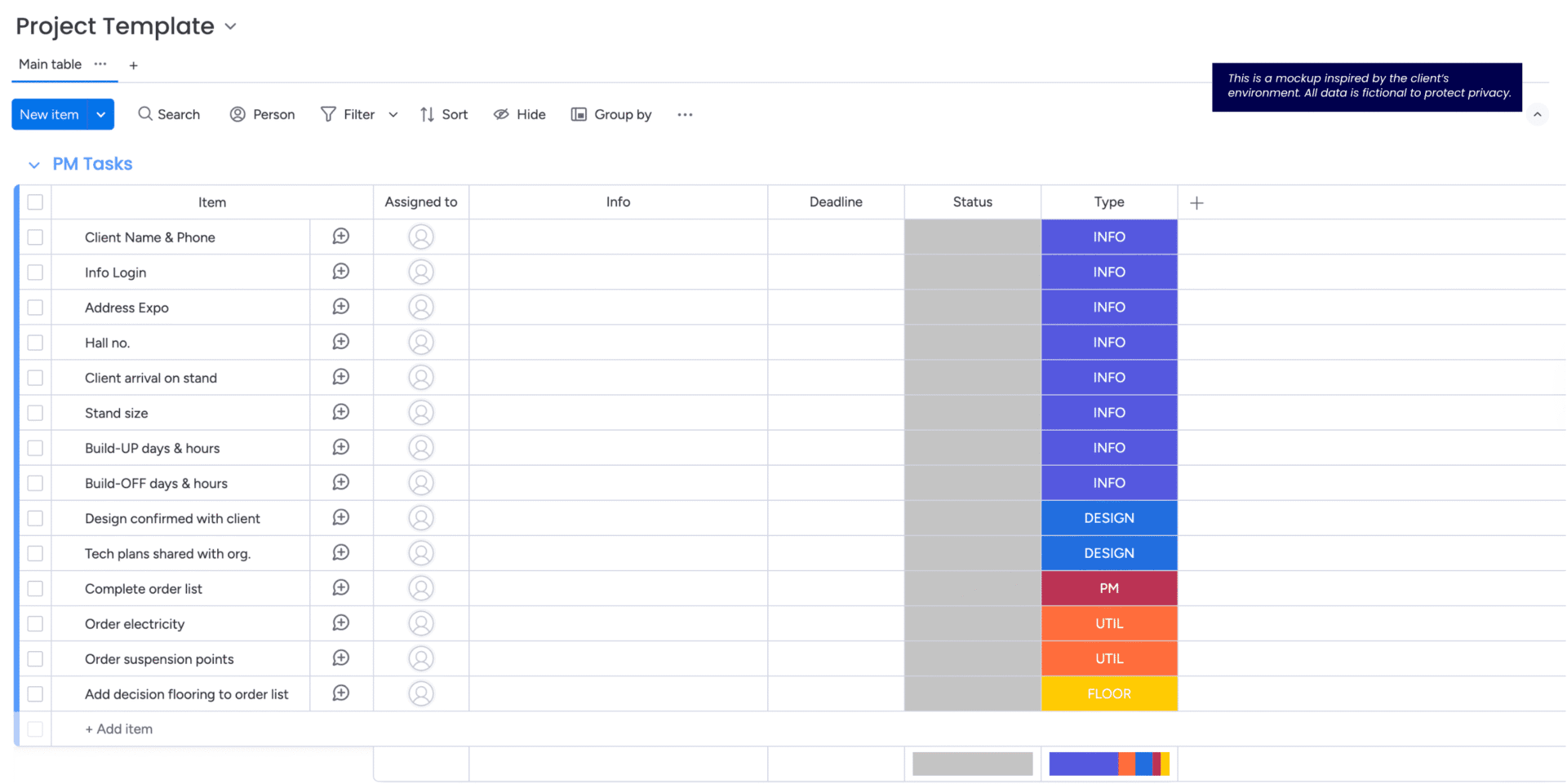Assign person avatar for Stand size row
The image size is (1567, 784).
tap(421, 413)
